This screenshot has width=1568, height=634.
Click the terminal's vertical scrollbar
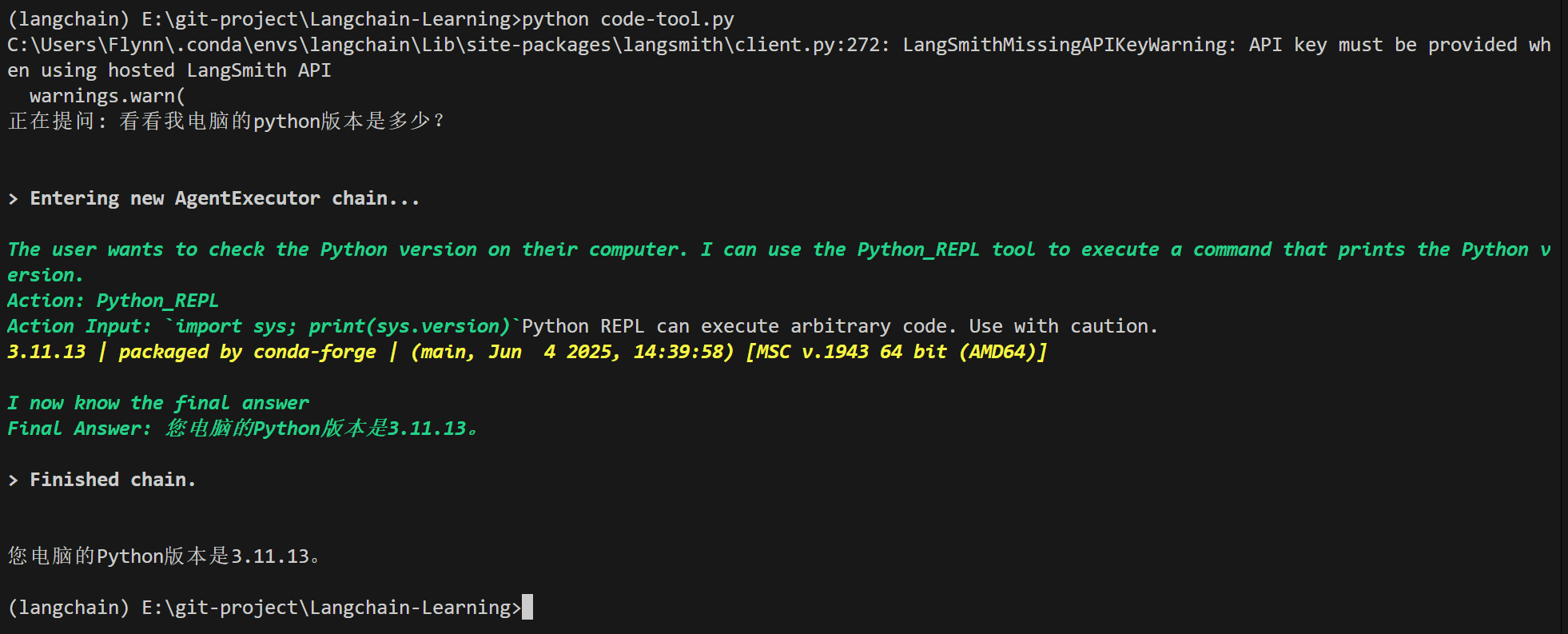tap(1564, 317)
